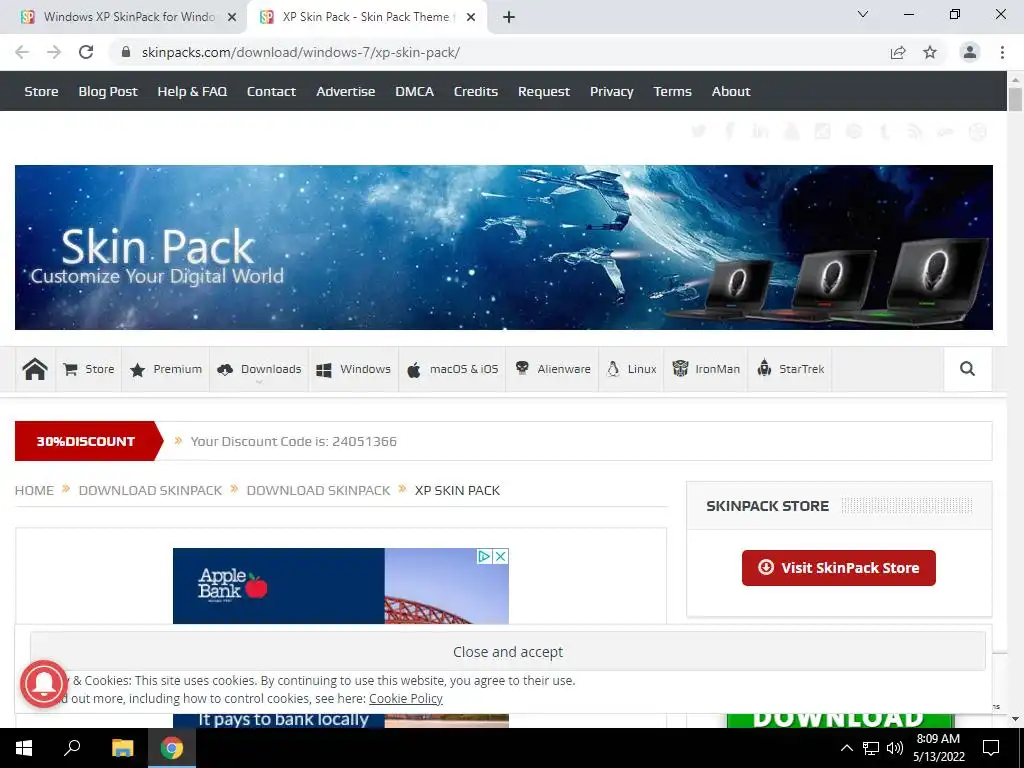Screen dimensions: 1024x768
Task: Click the AdChoices triangle icon on ad
Action: click(485, 556)
